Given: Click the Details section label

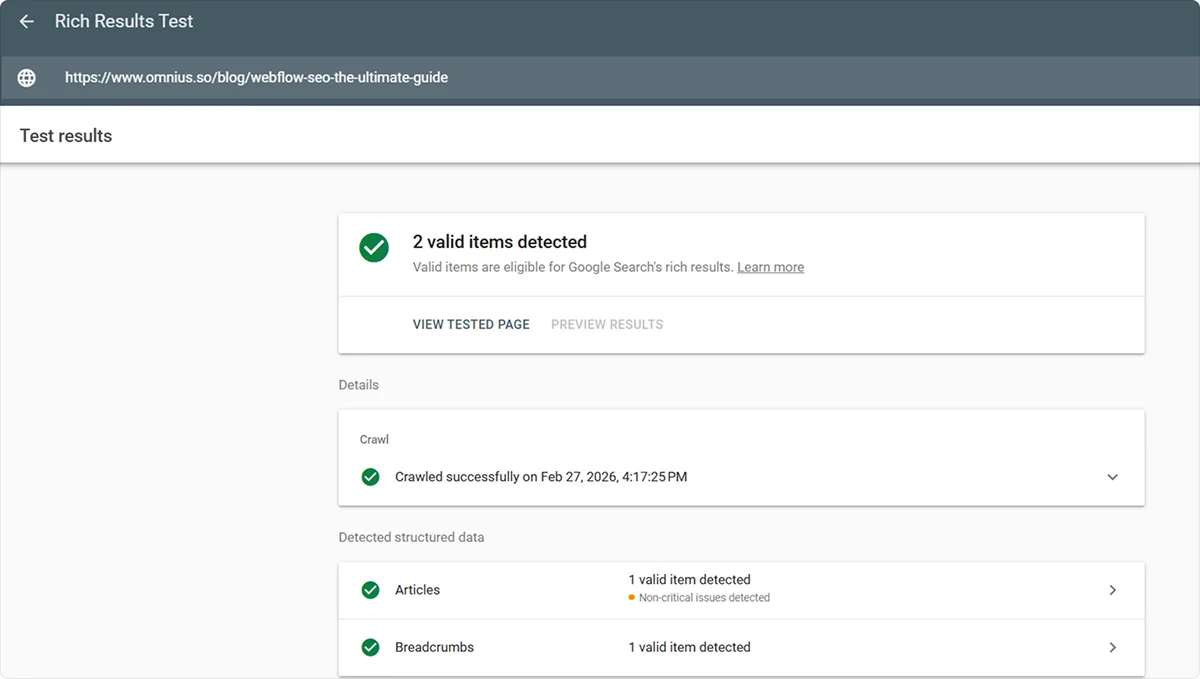Looking at the screenshot, I should [x=359, y=385].
